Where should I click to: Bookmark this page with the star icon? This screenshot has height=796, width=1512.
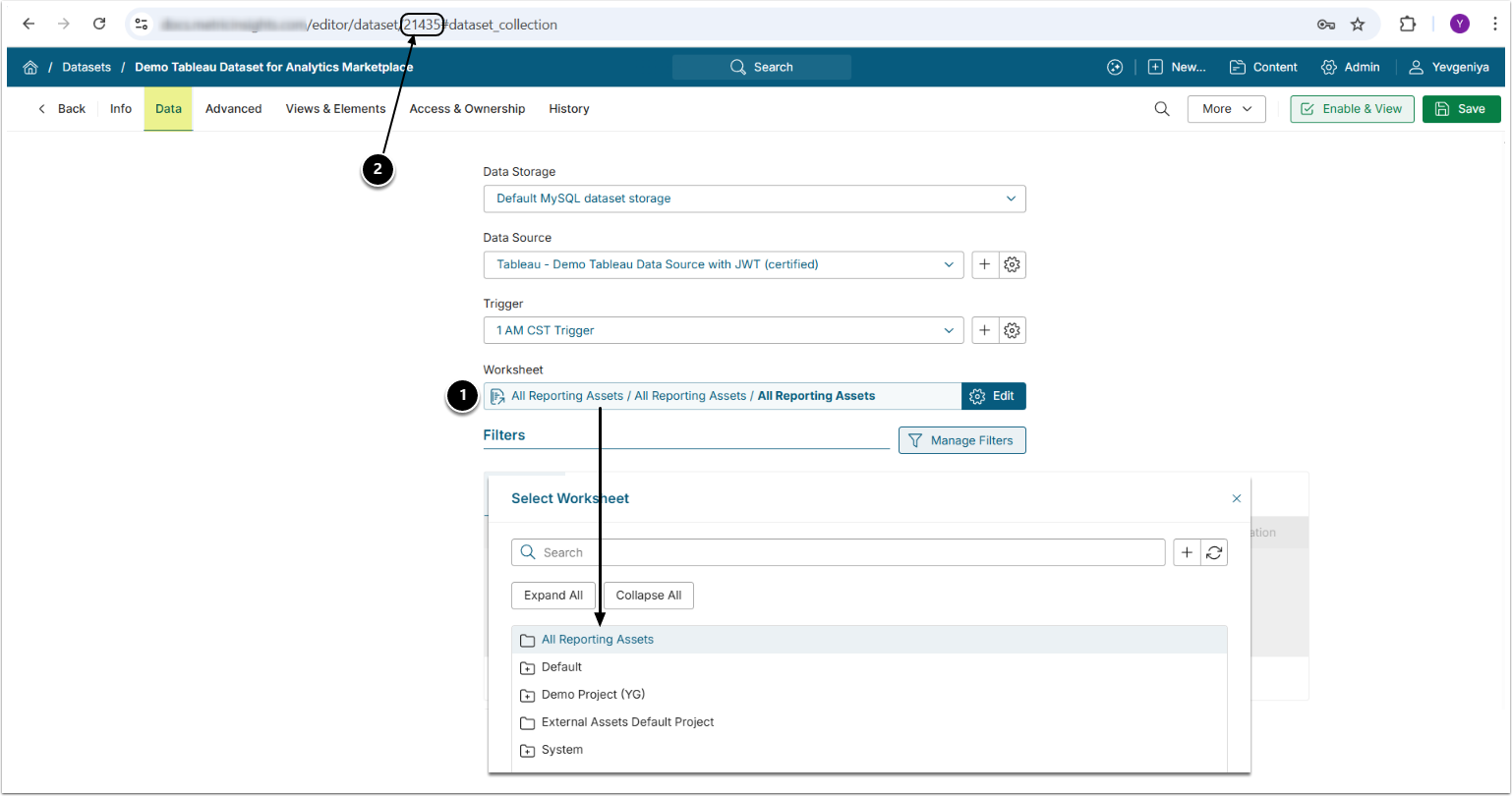tap(1358, 25)
